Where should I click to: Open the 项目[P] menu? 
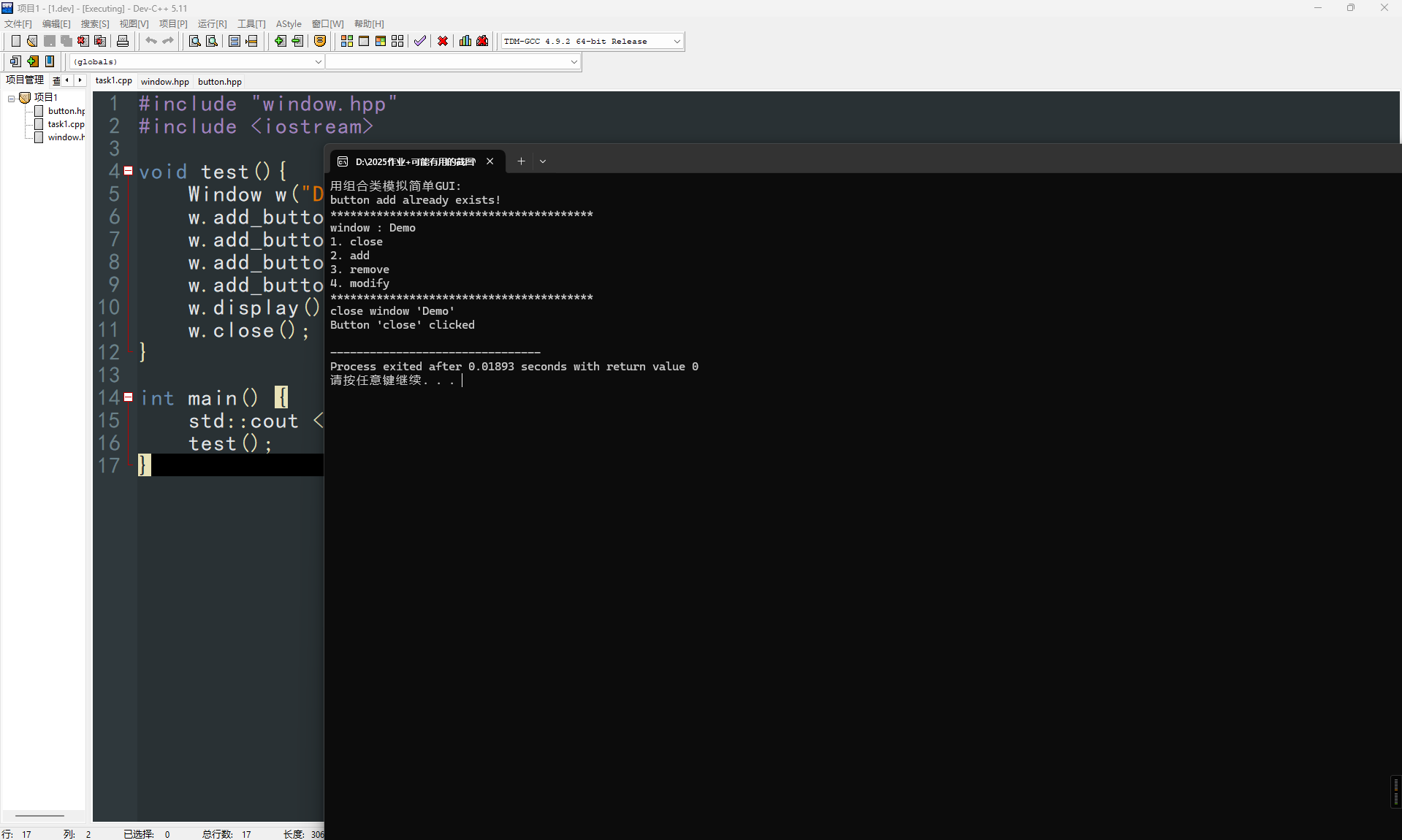tap(173, 24)
